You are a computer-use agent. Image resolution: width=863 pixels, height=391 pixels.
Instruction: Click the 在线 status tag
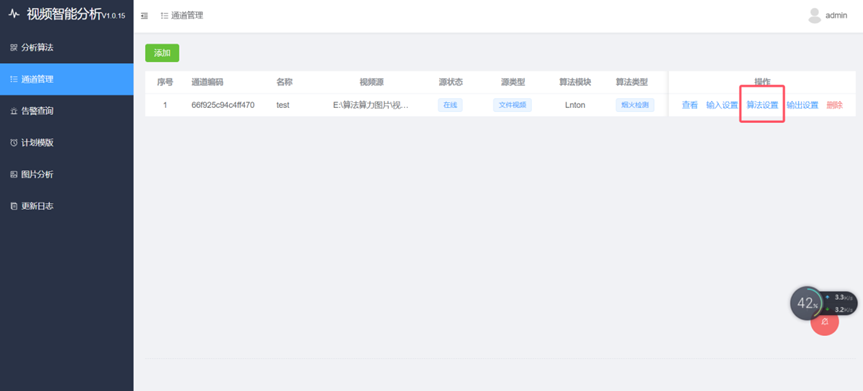coord(450,105)
